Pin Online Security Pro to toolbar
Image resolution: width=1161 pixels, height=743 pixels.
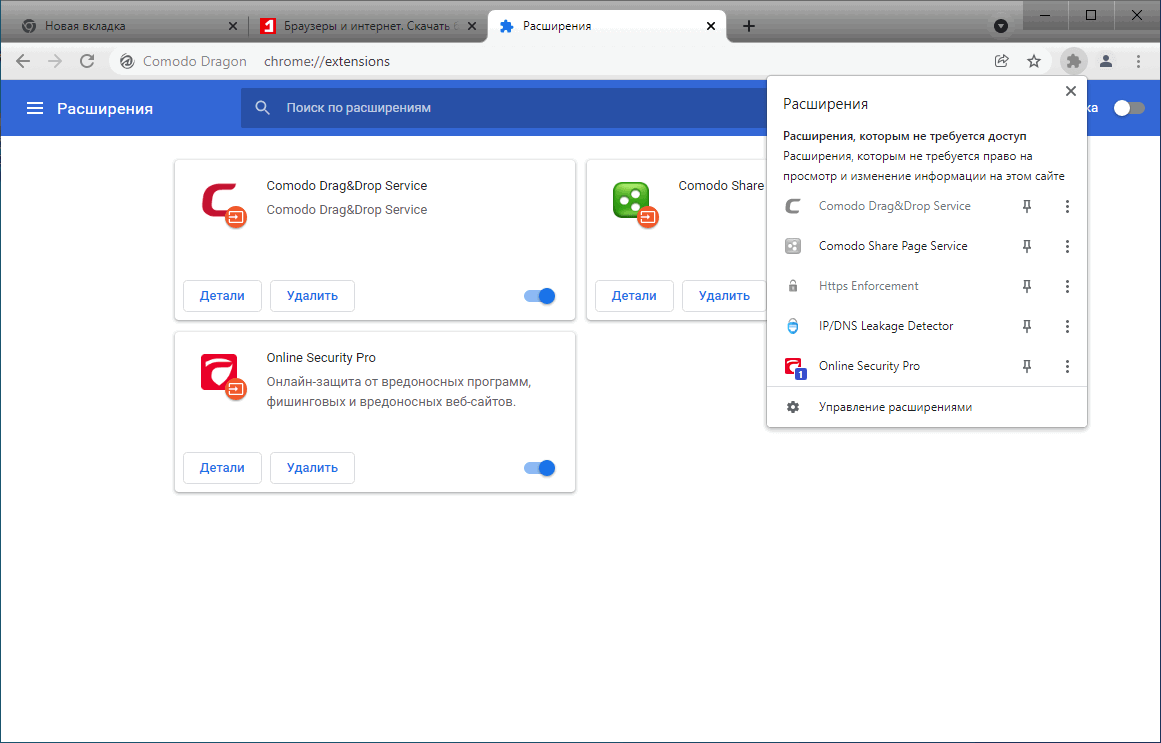pyautogui.click(x=1027, y=367)
